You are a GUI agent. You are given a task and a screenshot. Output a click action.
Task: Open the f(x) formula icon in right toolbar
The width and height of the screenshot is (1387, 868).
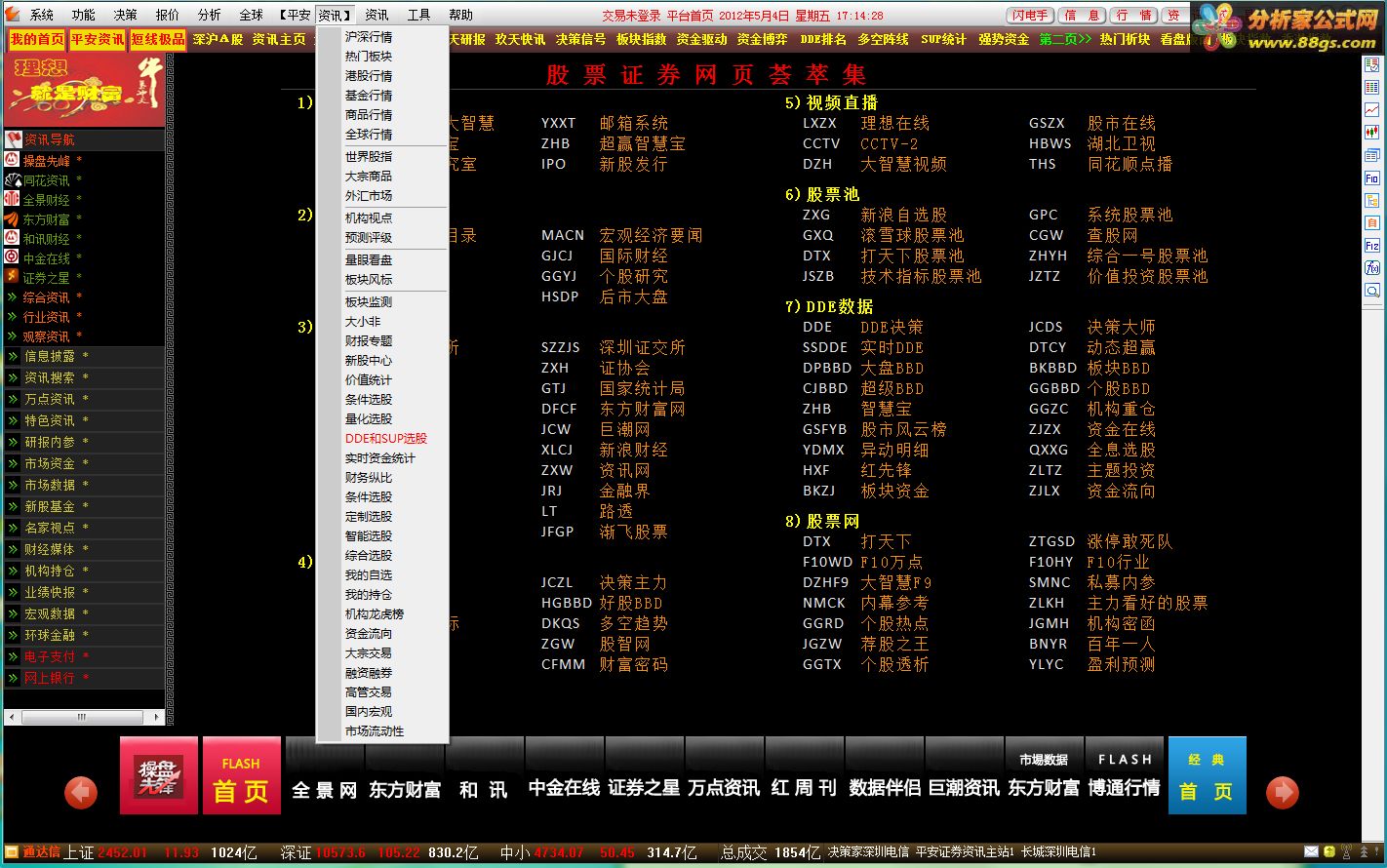[x=1371, y=267]
